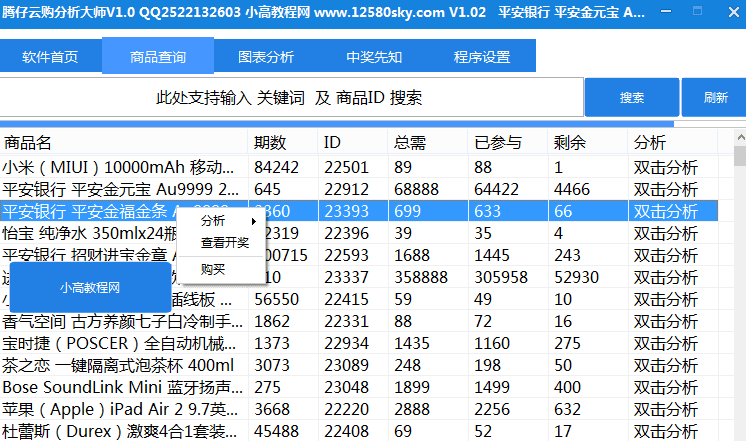746x441 pixels.
Task: Click the 剩余 cell 4466
Action: [x=572, y=189]
